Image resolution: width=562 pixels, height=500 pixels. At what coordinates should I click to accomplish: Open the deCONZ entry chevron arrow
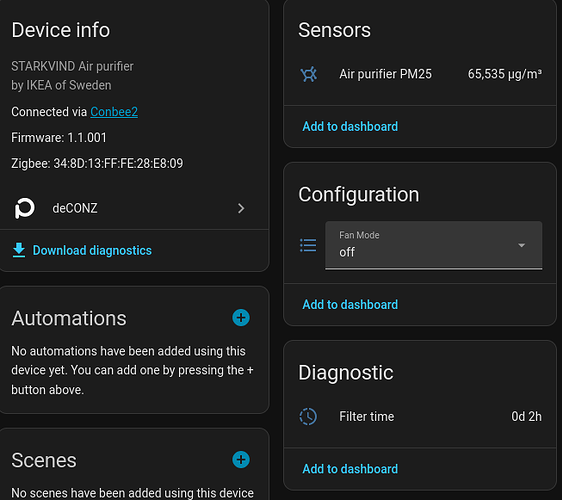pos(241,208)
